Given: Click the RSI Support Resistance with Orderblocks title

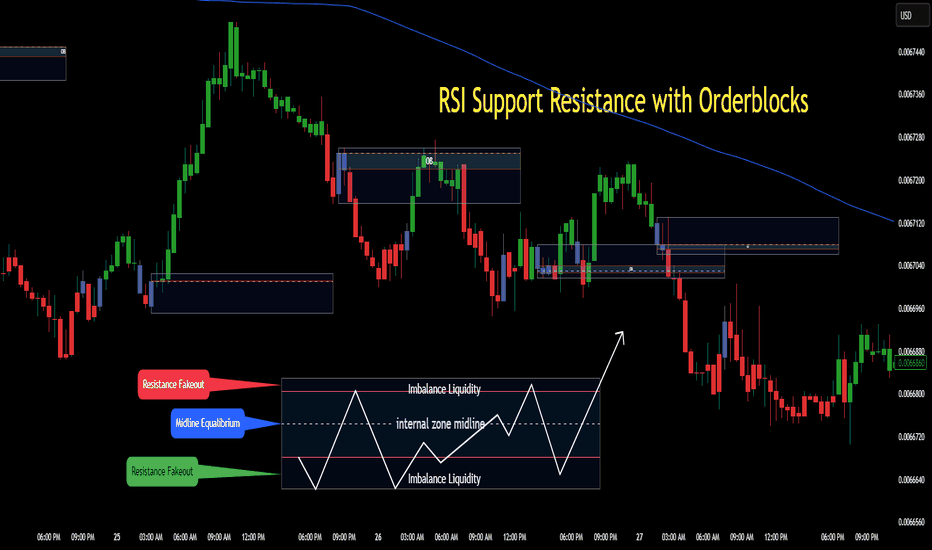Looking at the screenshot, I should coord(623,101).
